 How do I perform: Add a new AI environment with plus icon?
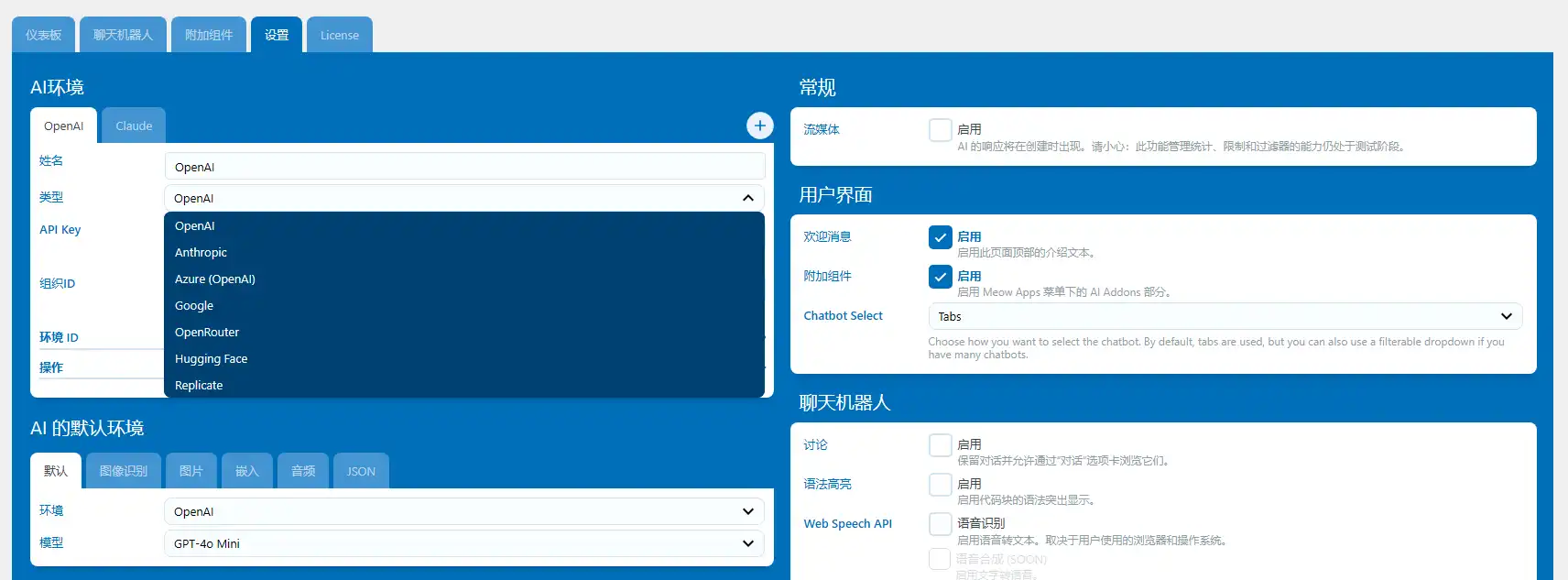point(759,126)
